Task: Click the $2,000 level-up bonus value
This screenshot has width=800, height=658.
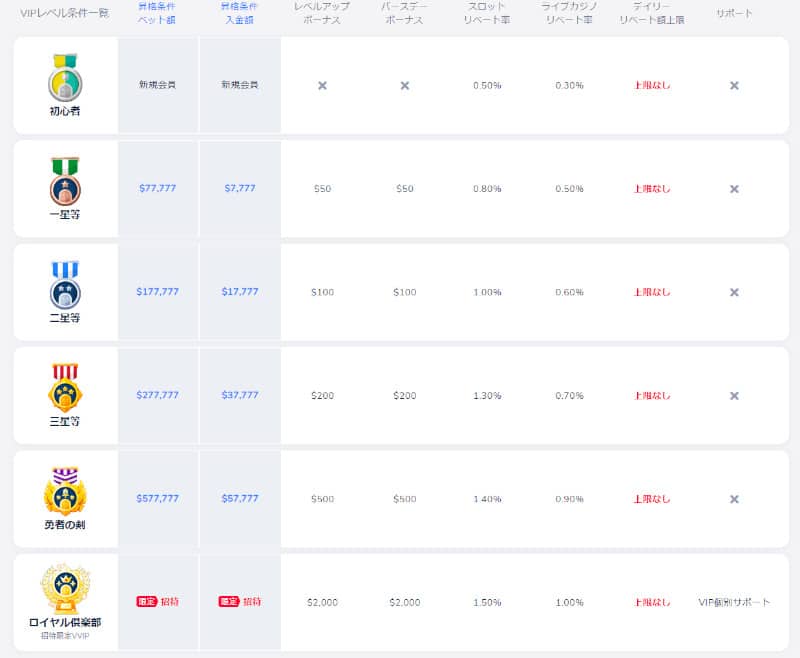Action: click(x=322, y=602)
